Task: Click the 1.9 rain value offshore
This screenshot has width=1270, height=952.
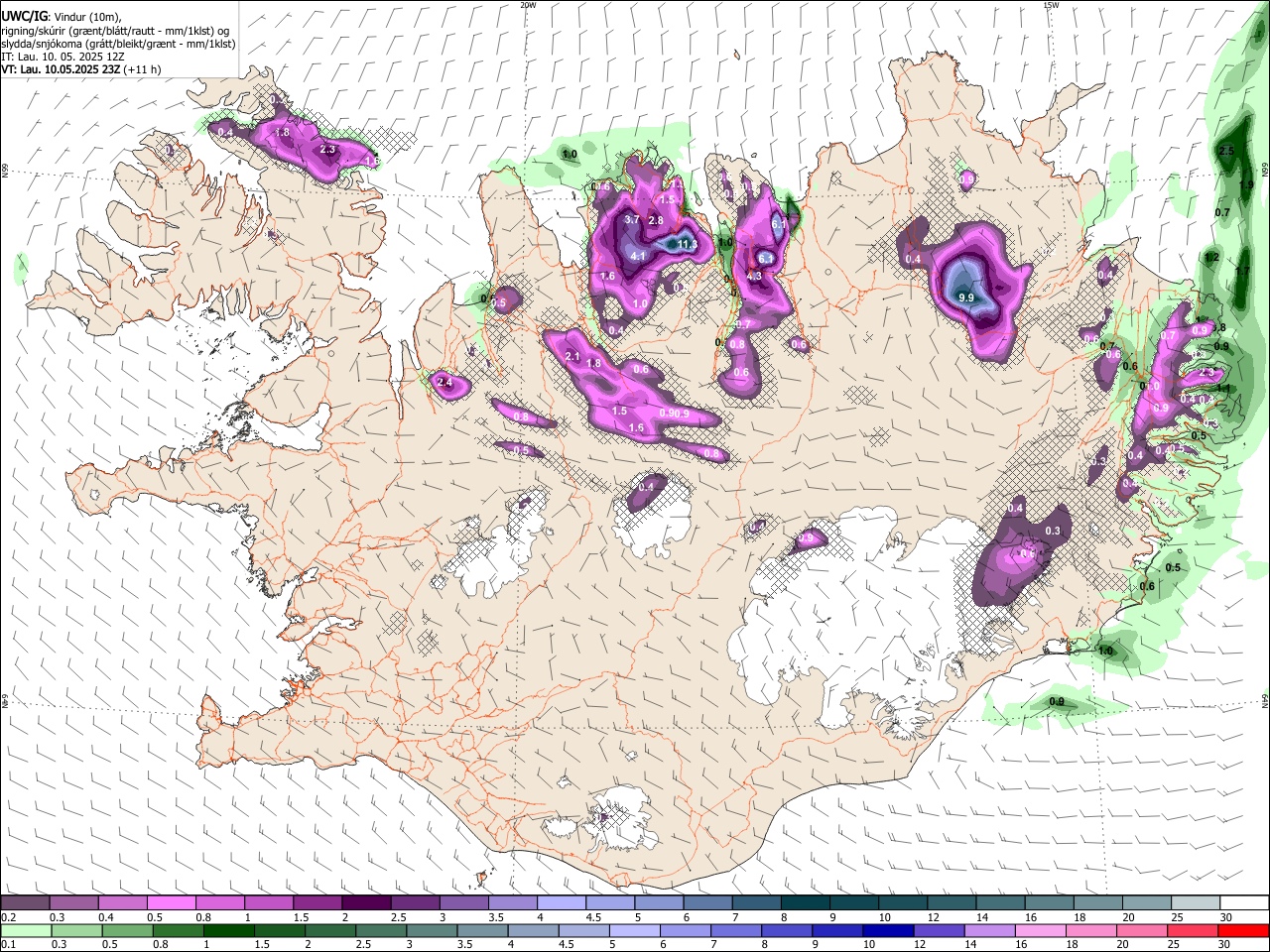Action: click(1247, 185)
